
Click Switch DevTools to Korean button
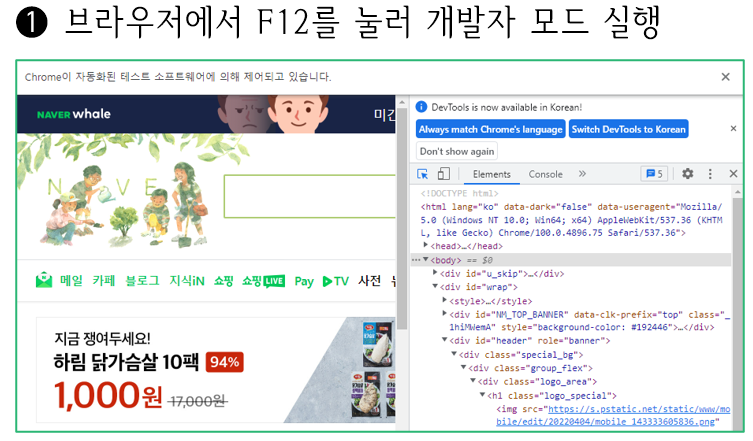tap(629, 129)
